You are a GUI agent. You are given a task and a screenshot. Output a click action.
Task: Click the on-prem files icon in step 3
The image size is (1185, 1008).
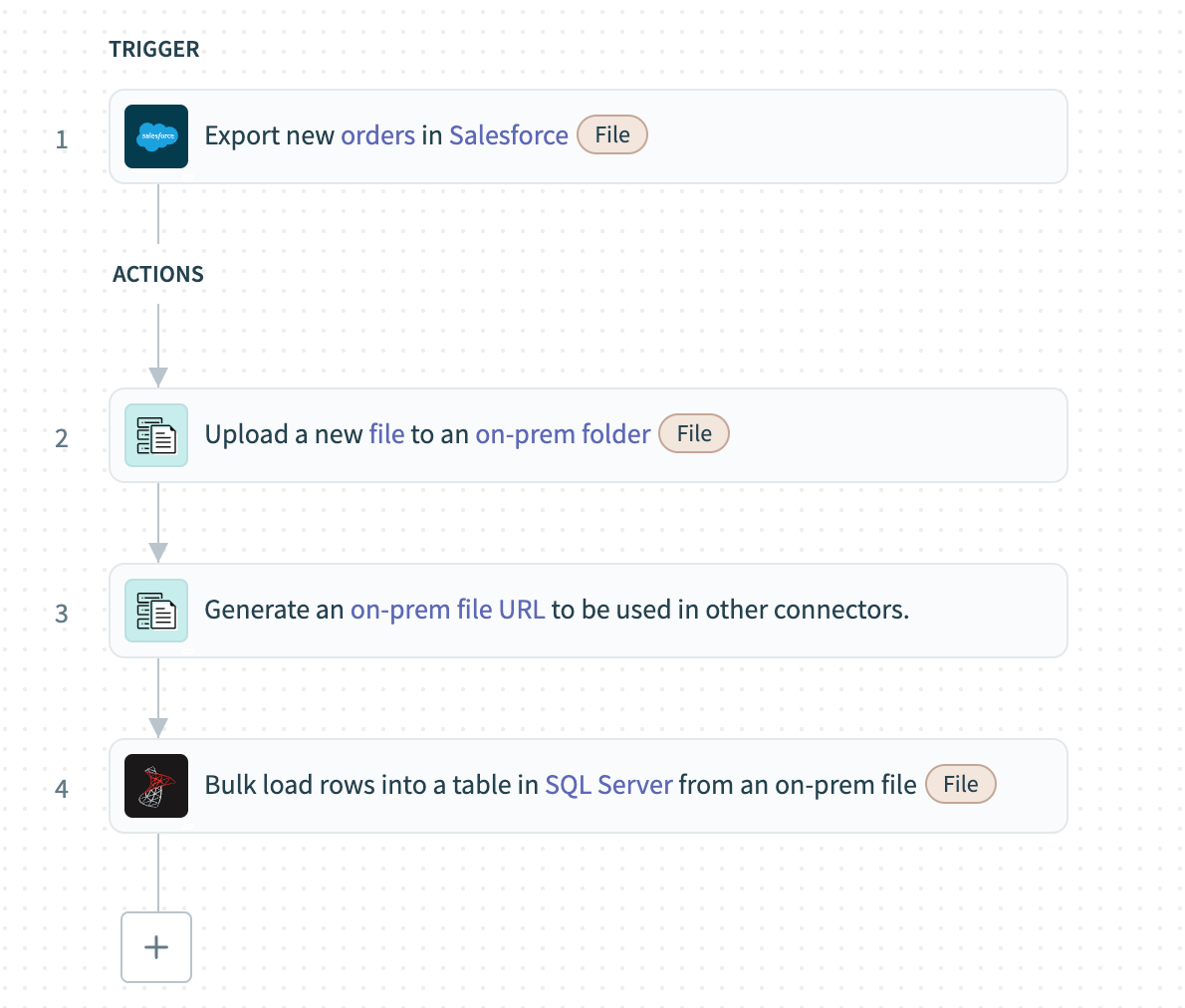(x=155, y=611)
